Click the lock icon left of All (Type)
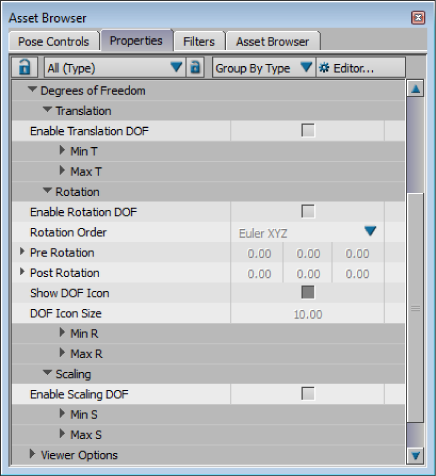 [24, 67]
